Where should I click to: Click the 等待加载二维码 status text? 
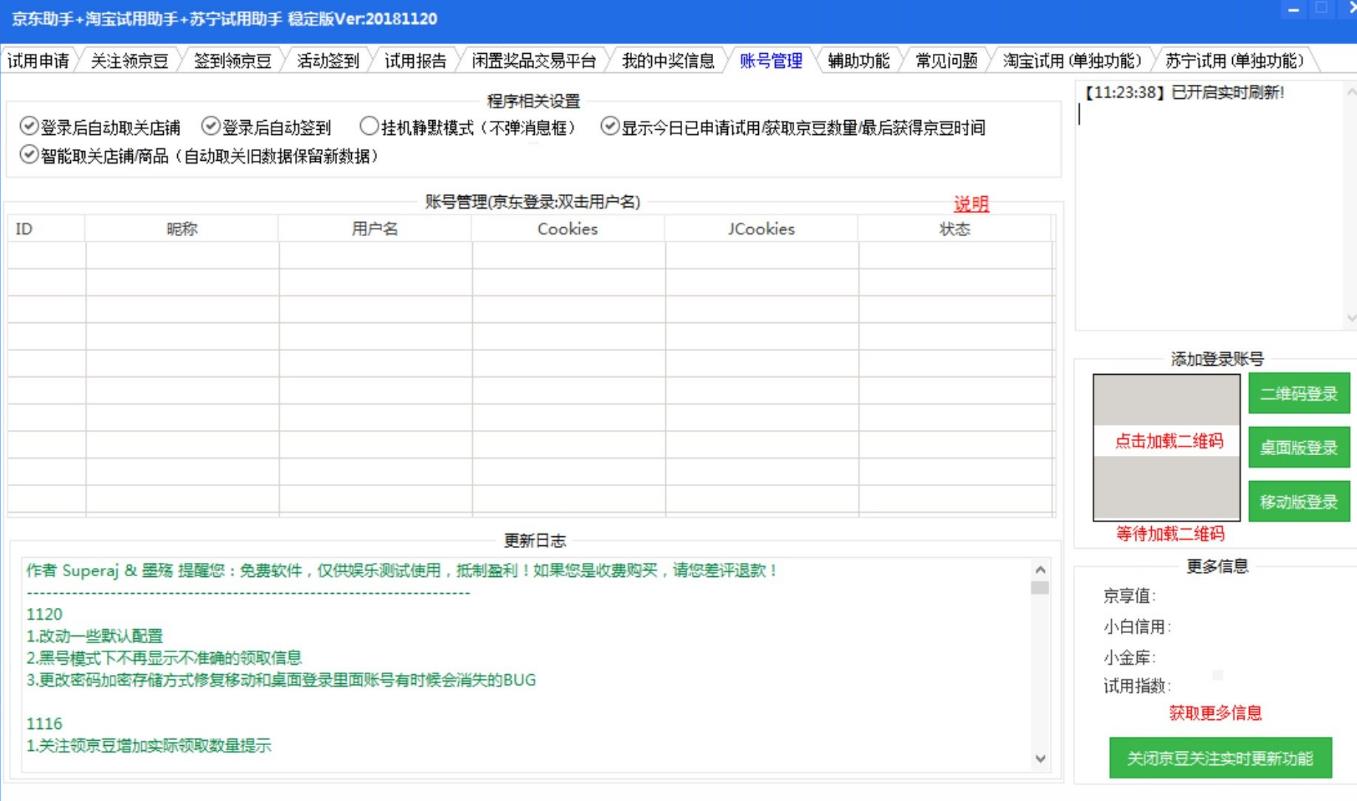[x=1170, y=534]
